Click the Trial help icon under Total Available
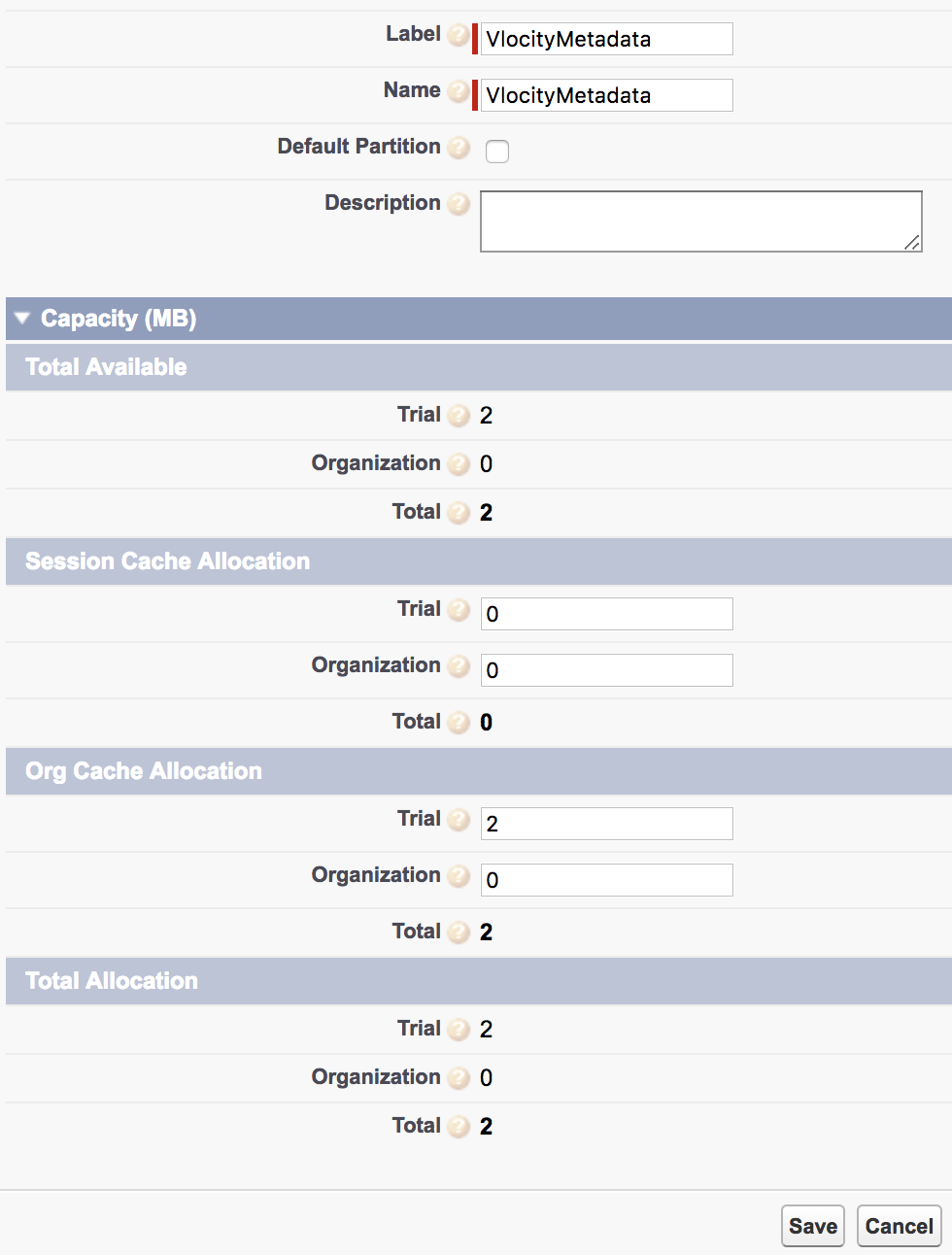 coord(458,415)
